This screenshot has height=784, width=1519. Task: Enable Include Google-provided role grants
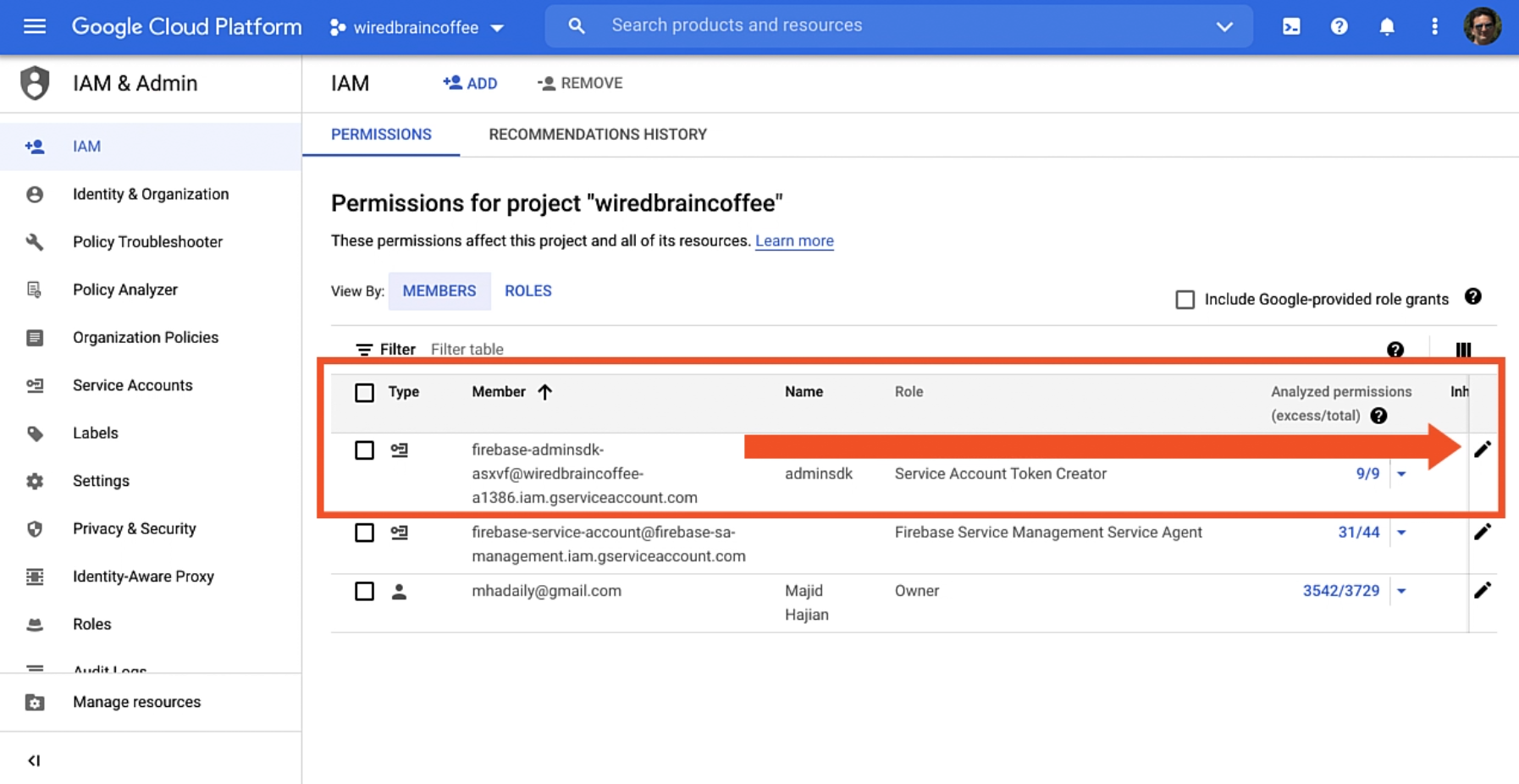coord(1185,300)
